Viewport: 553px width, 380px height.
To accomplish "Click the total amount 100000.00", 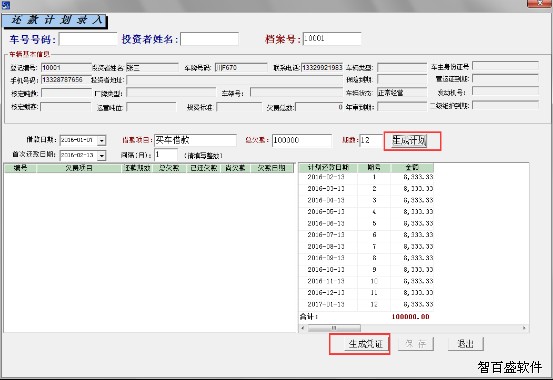I will click(x=411, y=317).
